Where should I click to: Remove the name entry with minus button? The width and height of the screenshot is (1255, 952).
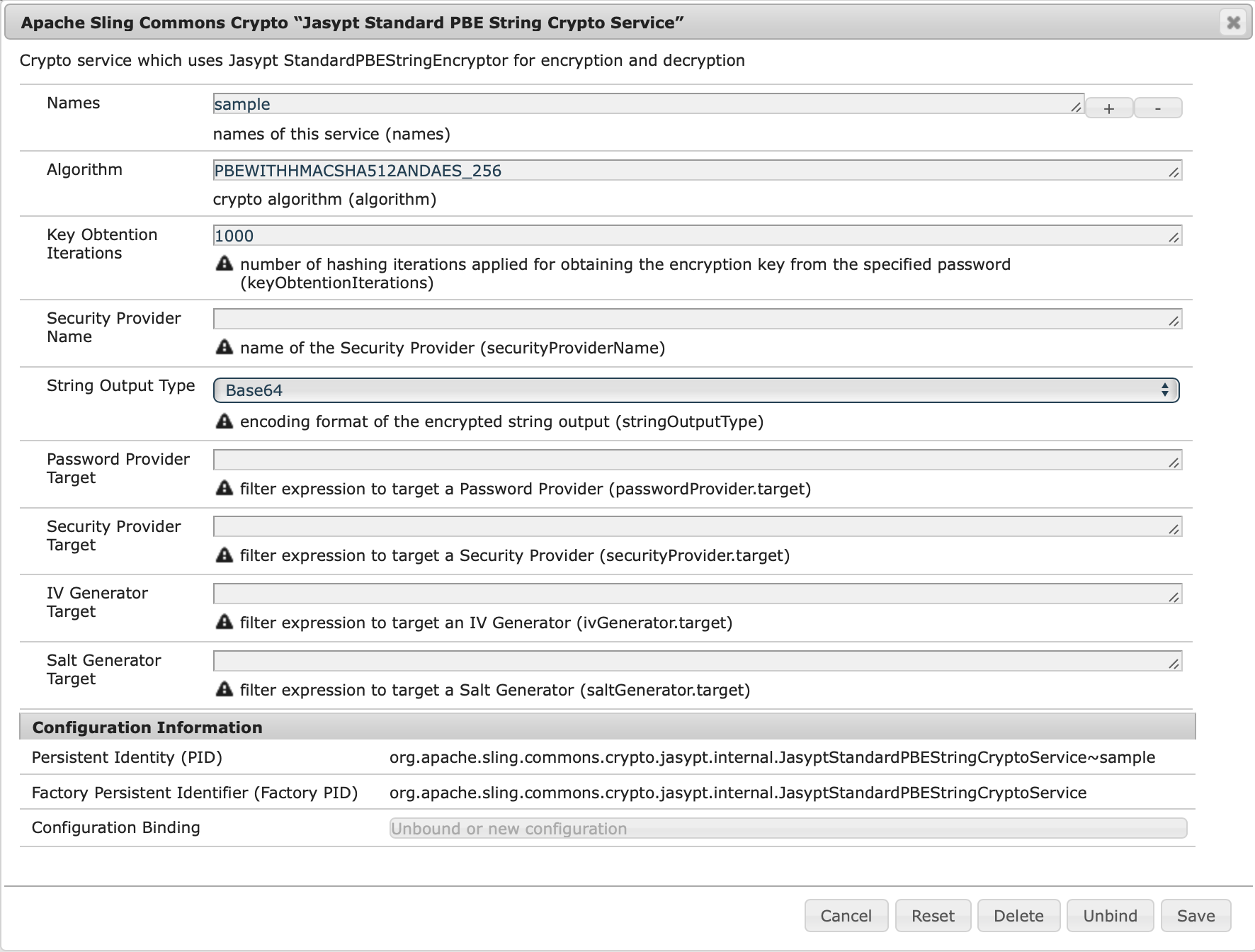pyautogui.click(x=1158, y=108)
